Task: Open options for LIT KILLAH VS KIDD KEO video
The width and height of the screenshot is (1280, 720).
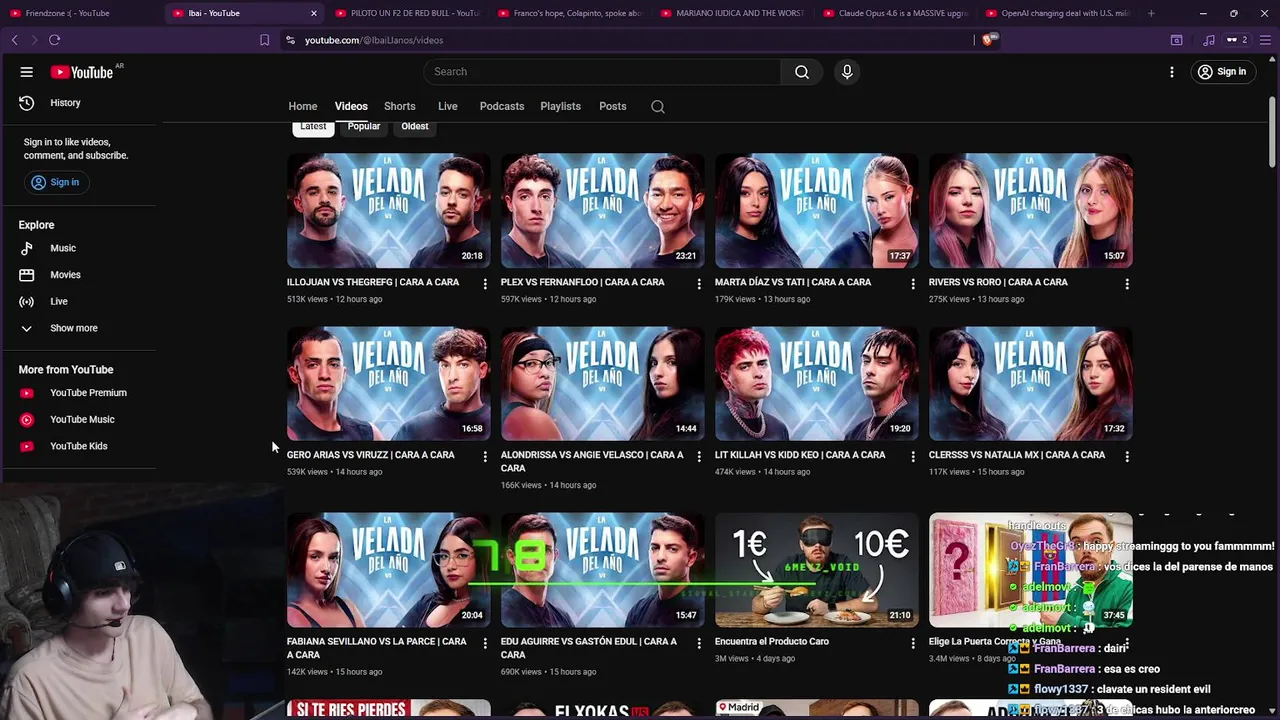Action: tap(913, 457)
